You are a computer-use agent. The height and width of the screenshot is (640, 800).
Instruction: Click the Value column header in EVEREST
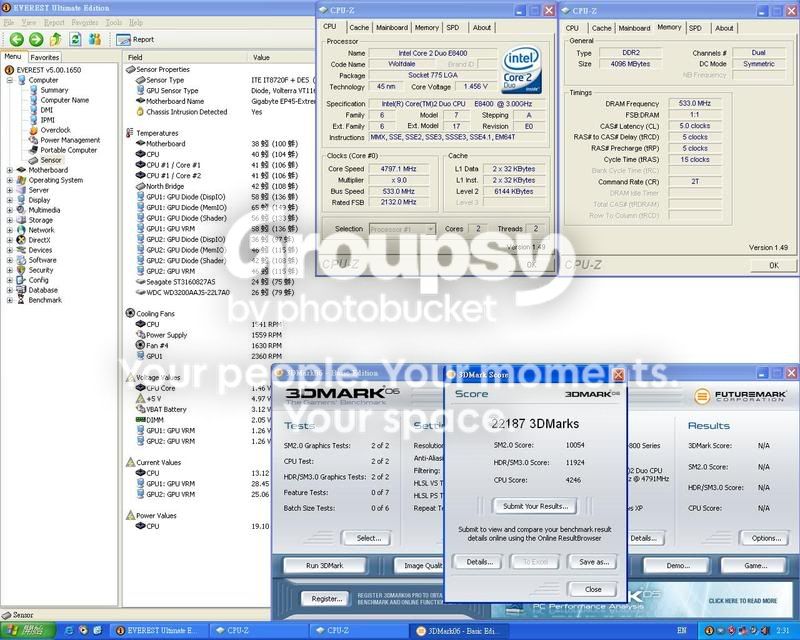282,57
